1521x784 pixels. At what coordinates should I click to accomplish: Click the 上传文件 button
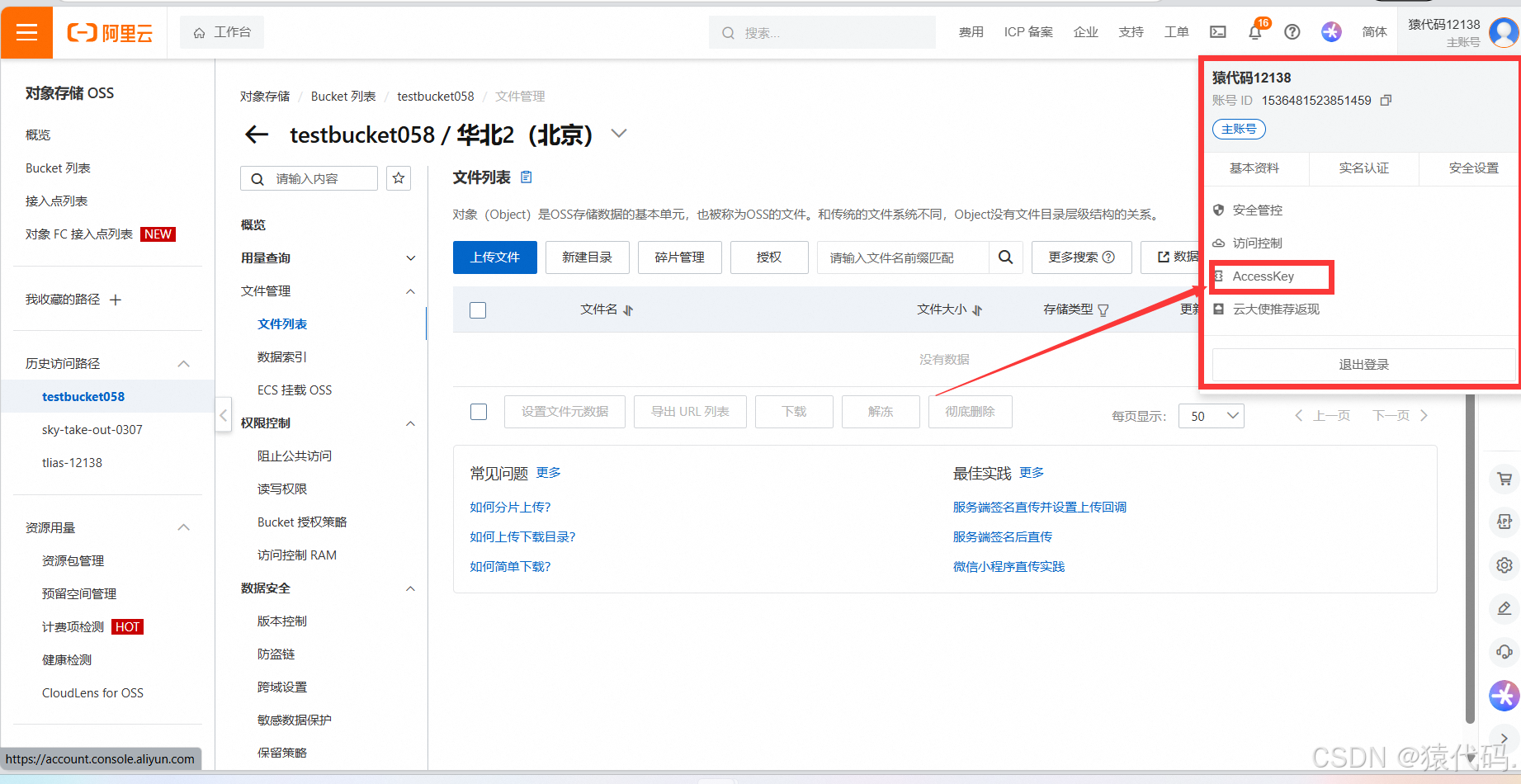[495, 257]
